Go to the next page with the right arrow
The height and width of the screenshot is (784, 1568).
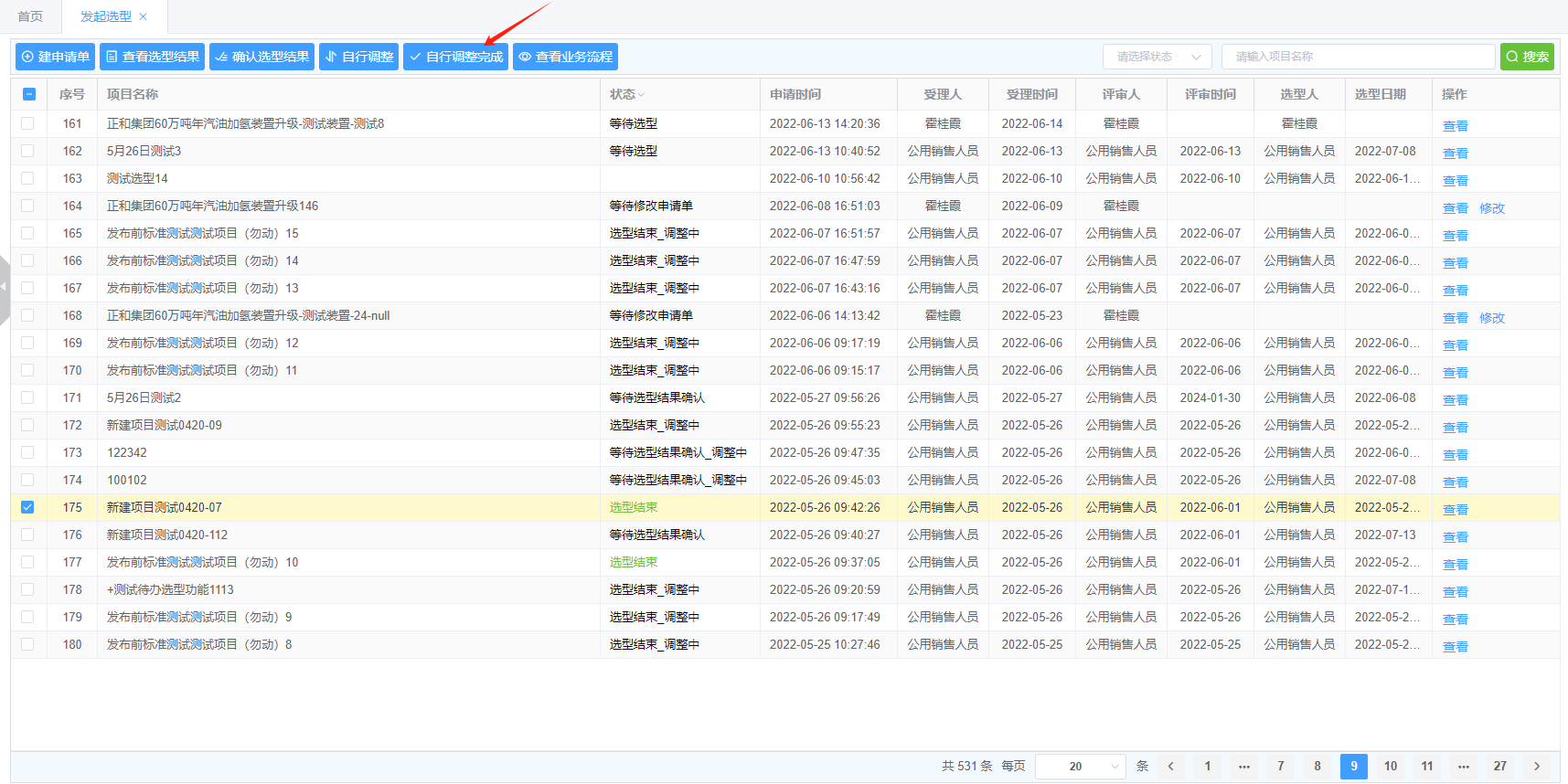[1536, 766]
